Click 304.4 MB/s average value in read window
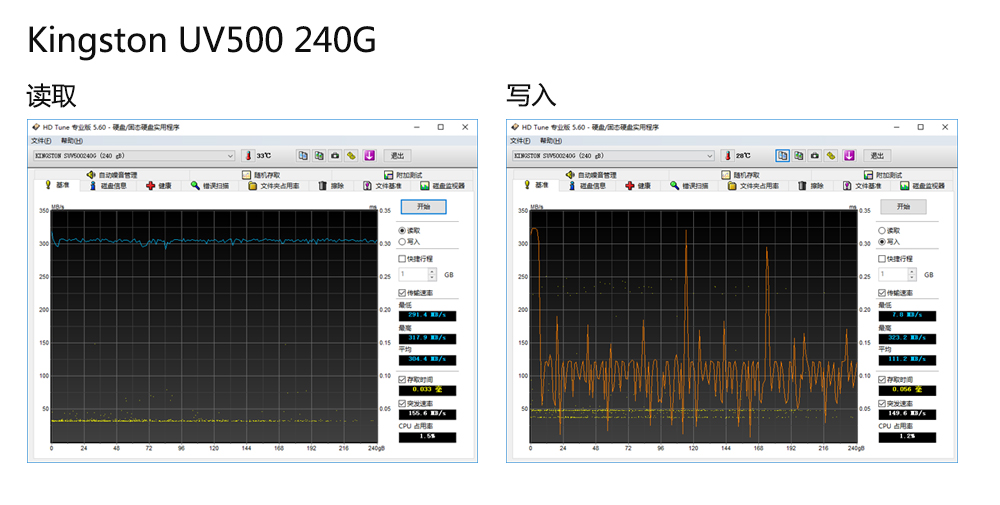The width and height of the screenshot is (1000, 505). pos(427,360)
